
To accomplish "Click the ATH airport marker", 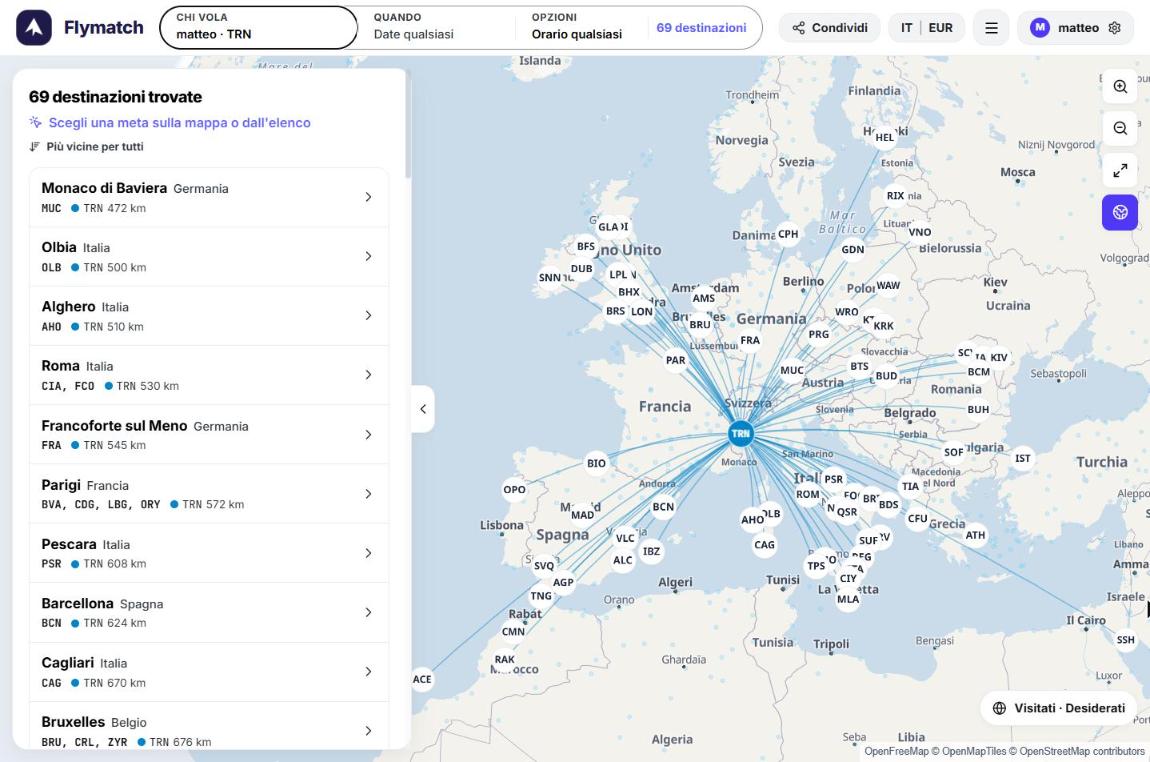I will pos(975,535).
